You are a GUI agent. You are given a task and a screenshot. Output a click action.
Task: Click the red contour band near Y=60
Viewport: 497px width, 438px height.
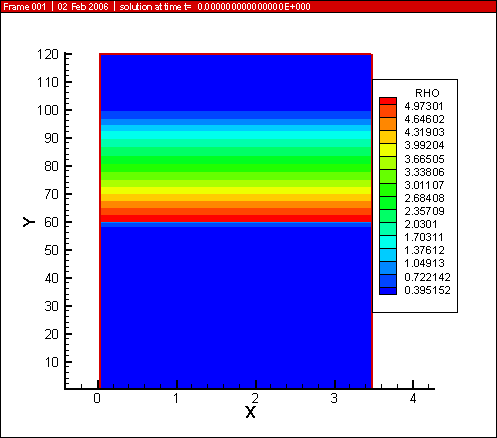(236, 218)
